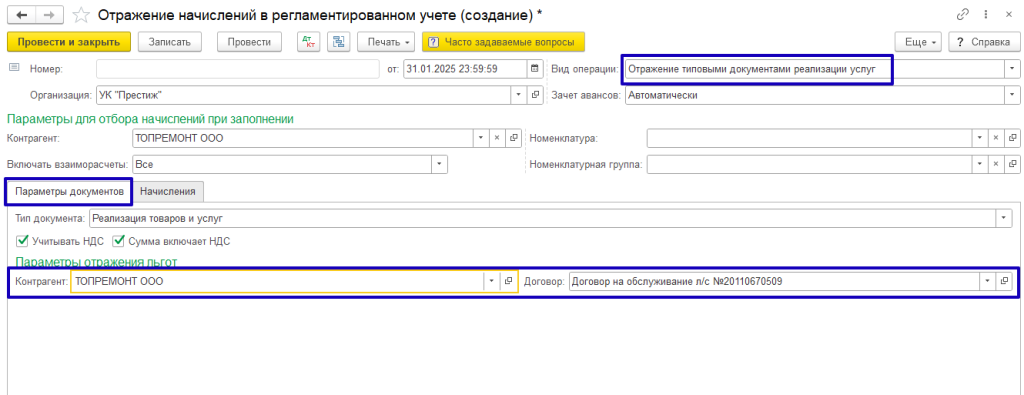Expand the filter Контрагент dropdown
1024x395 pixels.
pos(481,138)
